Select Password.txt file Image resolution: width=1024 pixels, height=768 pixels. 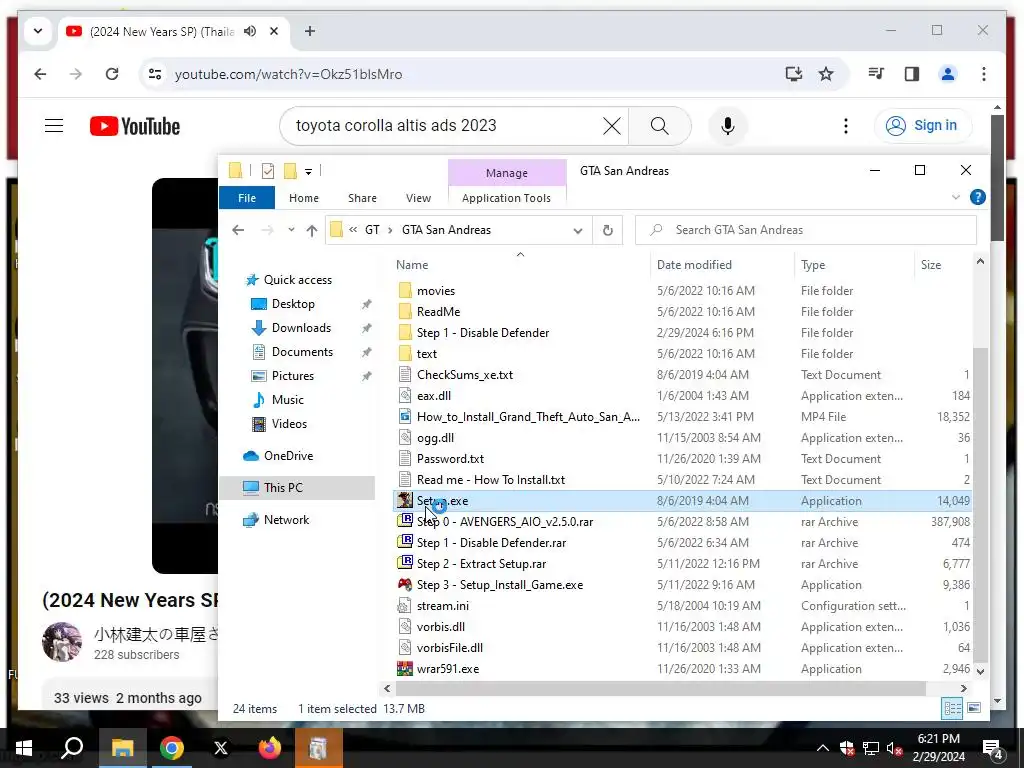(x=450, y=459)
